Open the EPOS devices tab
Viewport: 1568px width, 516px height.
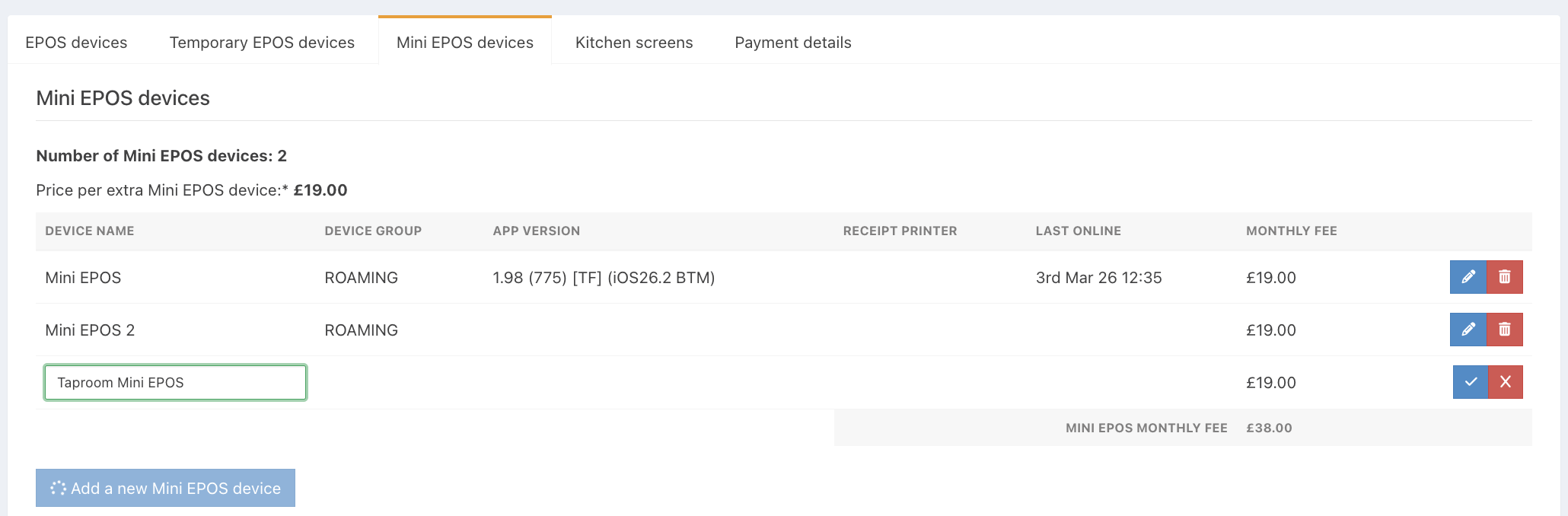coord(76,43)
